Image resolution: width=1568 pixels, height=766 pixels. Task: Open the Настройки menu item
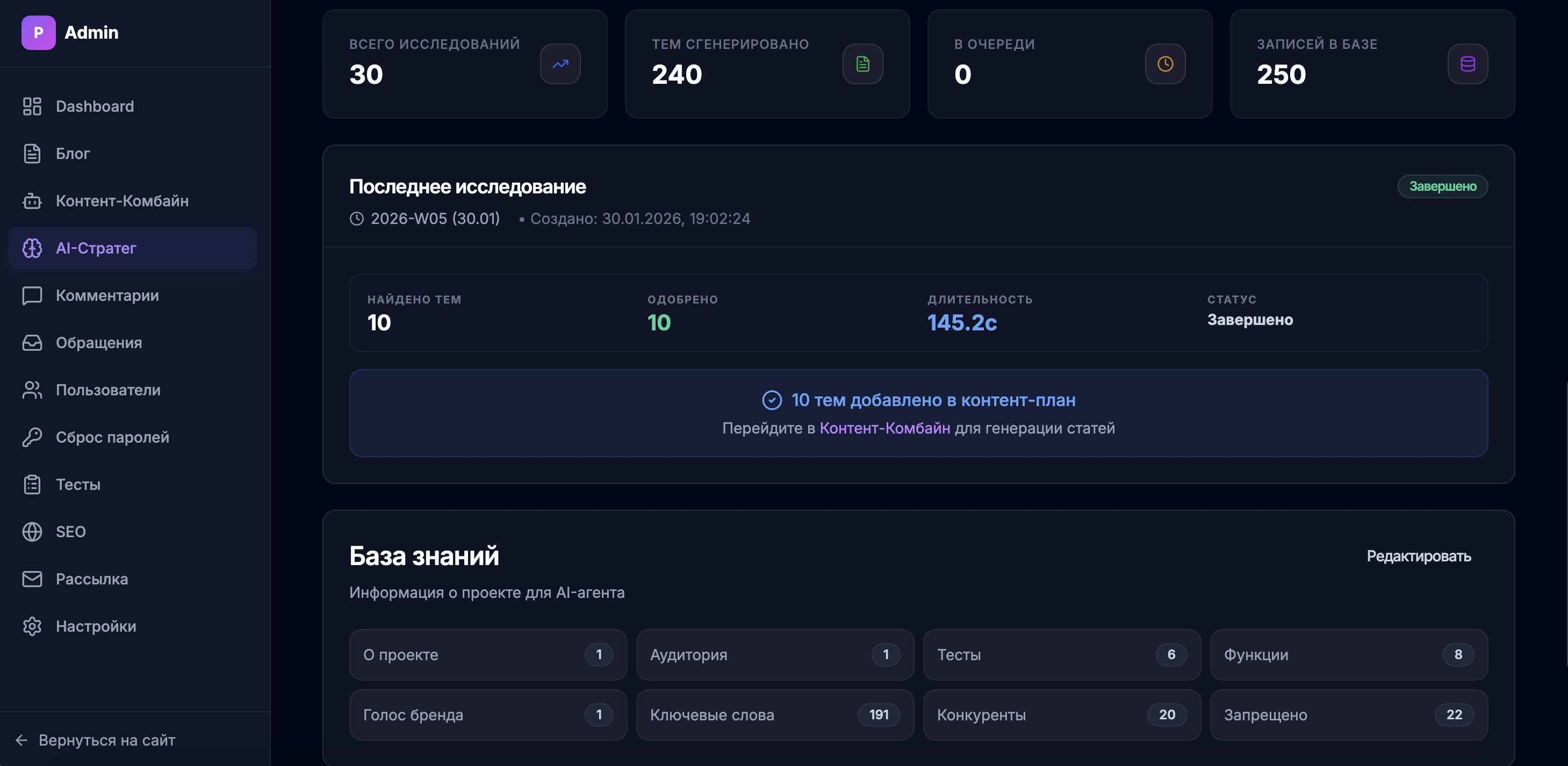tap(96, 626)
